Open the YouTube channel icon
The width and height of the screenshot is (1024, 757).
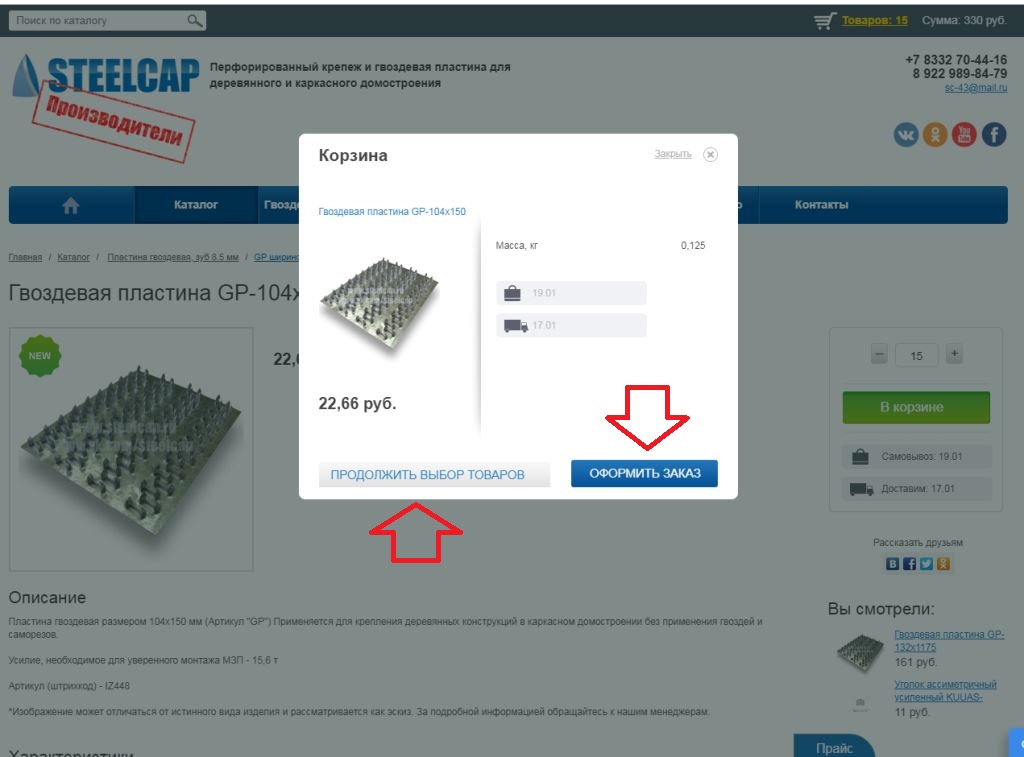tap(964, 135)
